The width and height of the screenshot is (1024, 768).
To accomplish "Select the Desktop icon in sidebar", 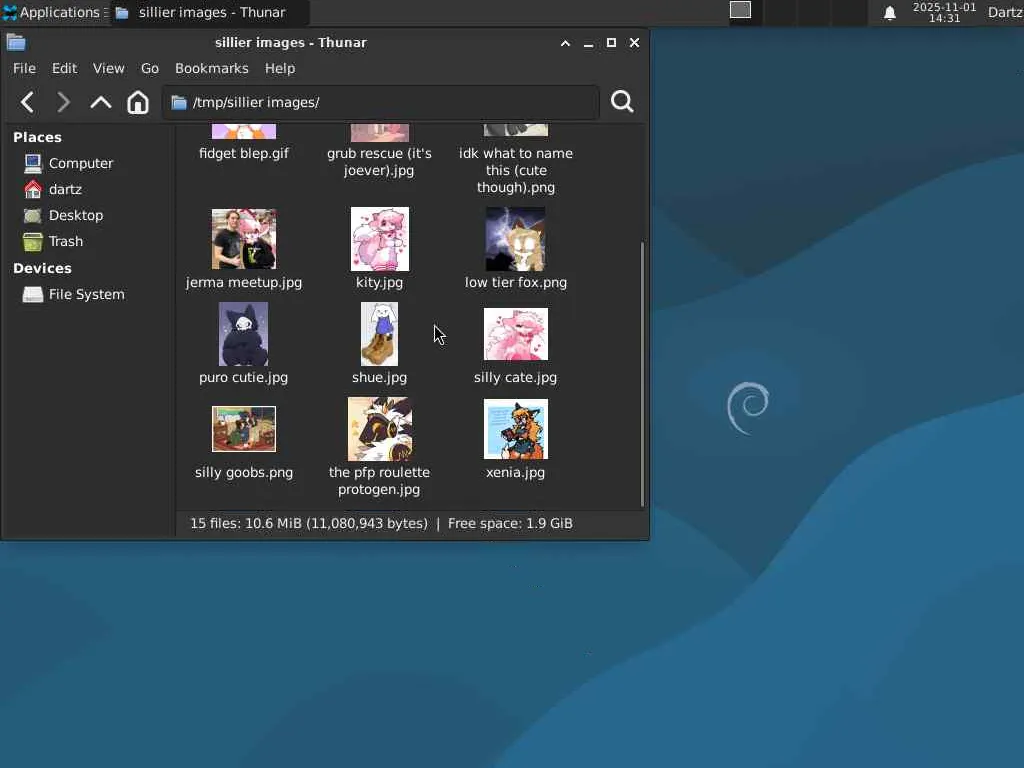I will (33, 216).
